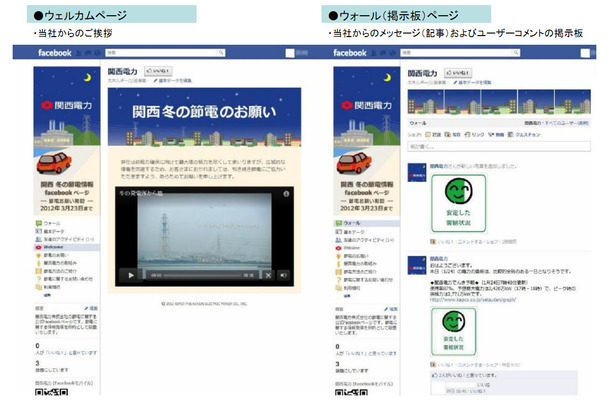Click the クエスチョン share option on the Wall page
This screenshot has width=610, height=400.
pyautogui.click(x=525, y=135)
